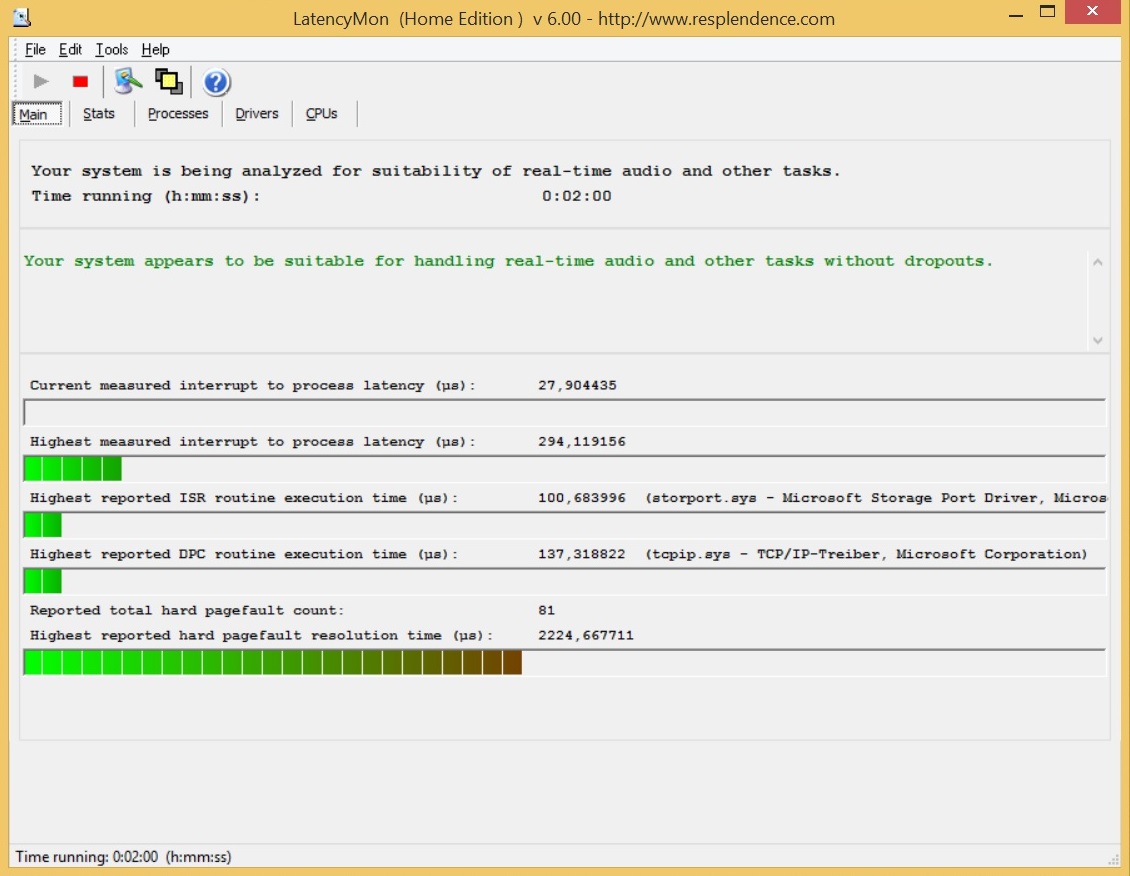Switch to the CPUs tab
1130x876 pixels.
click(x=321, y=114)
